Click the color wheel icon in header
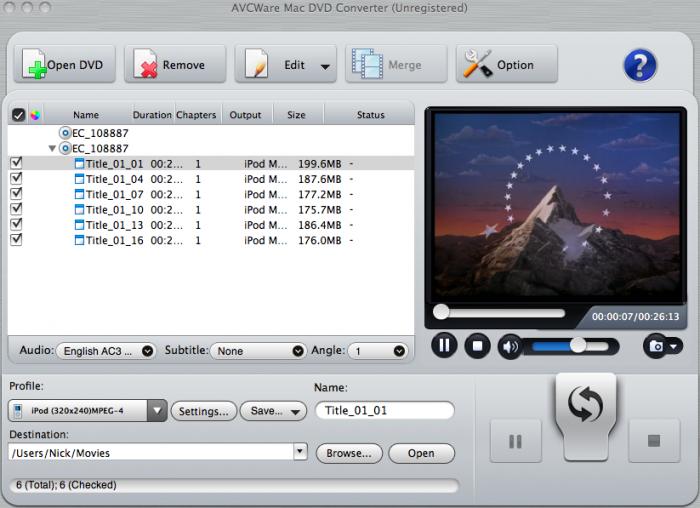Image resolution: width=700 pixels, height=508 pixels. click(35, 115)
